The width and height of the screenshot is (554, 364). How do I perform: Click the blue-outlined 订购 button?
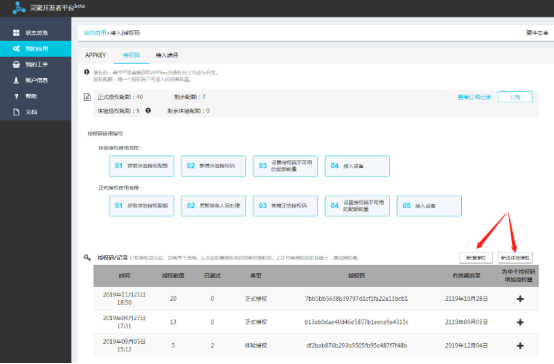(515, 97)
